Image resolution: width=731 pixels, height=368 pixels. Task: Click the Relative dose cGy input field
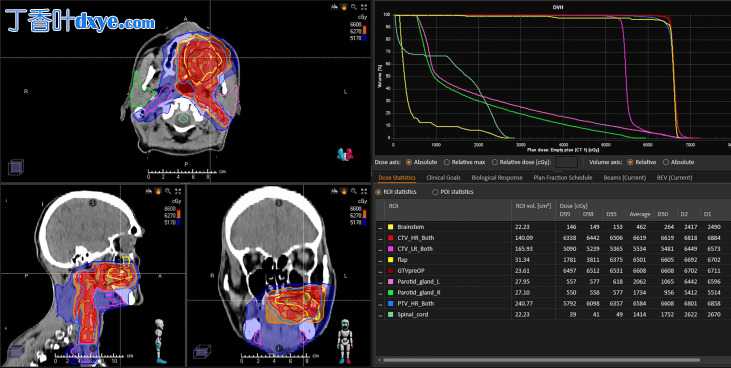[x=567, y=162]
